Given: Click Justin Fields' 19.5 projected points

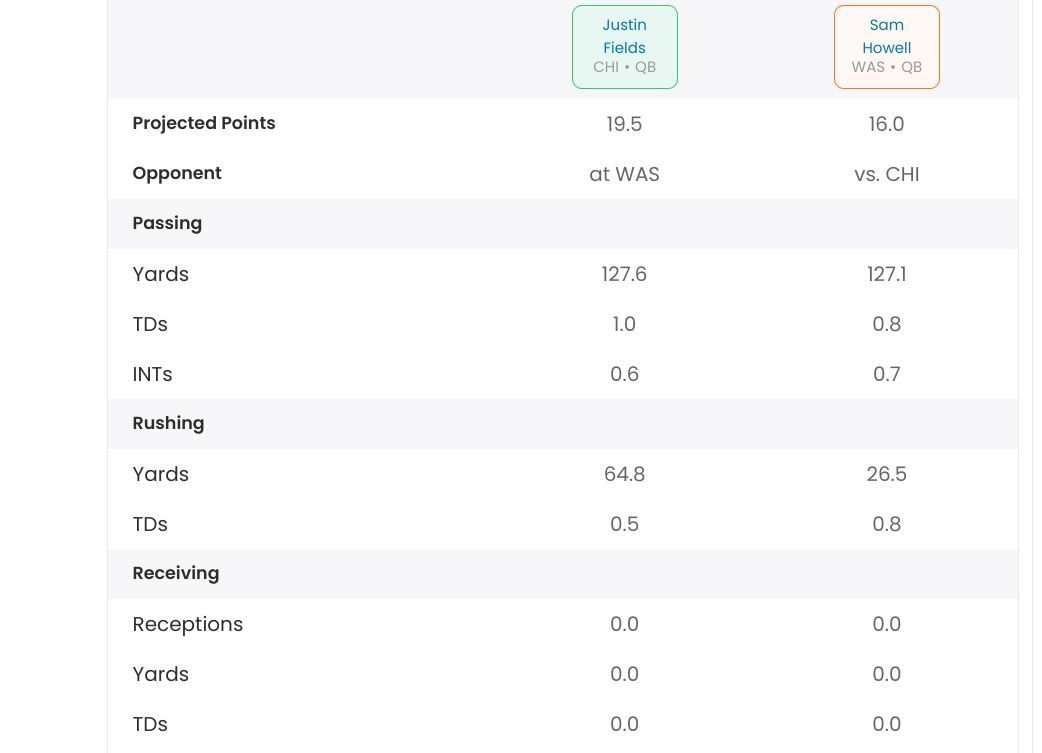Looking at the screenshot, I should pos(624,124).
